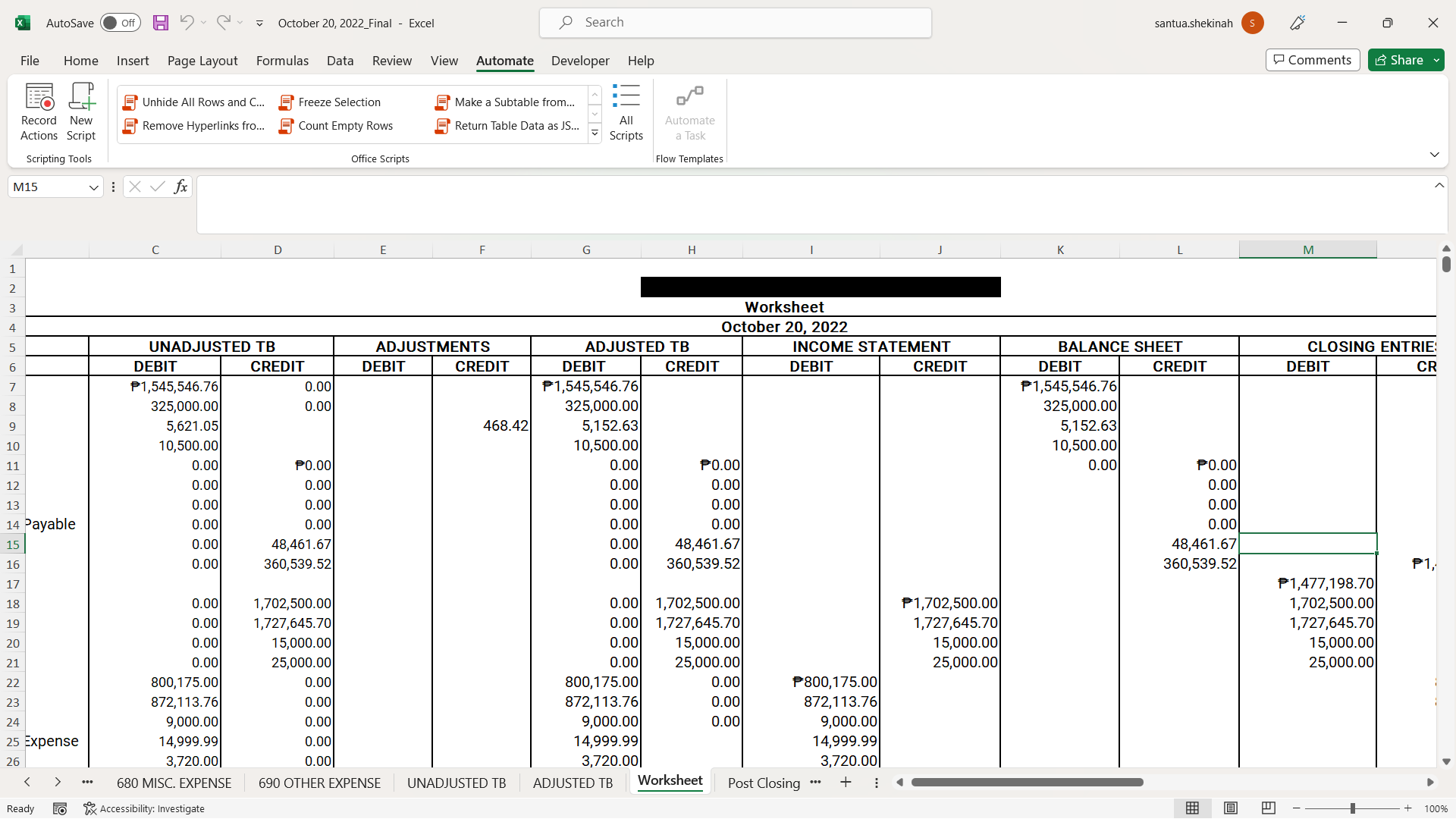The width and height of the screenshot is (1456, 819).
Task: Run the Freeze Selection script
Action: tap(331, 102)
